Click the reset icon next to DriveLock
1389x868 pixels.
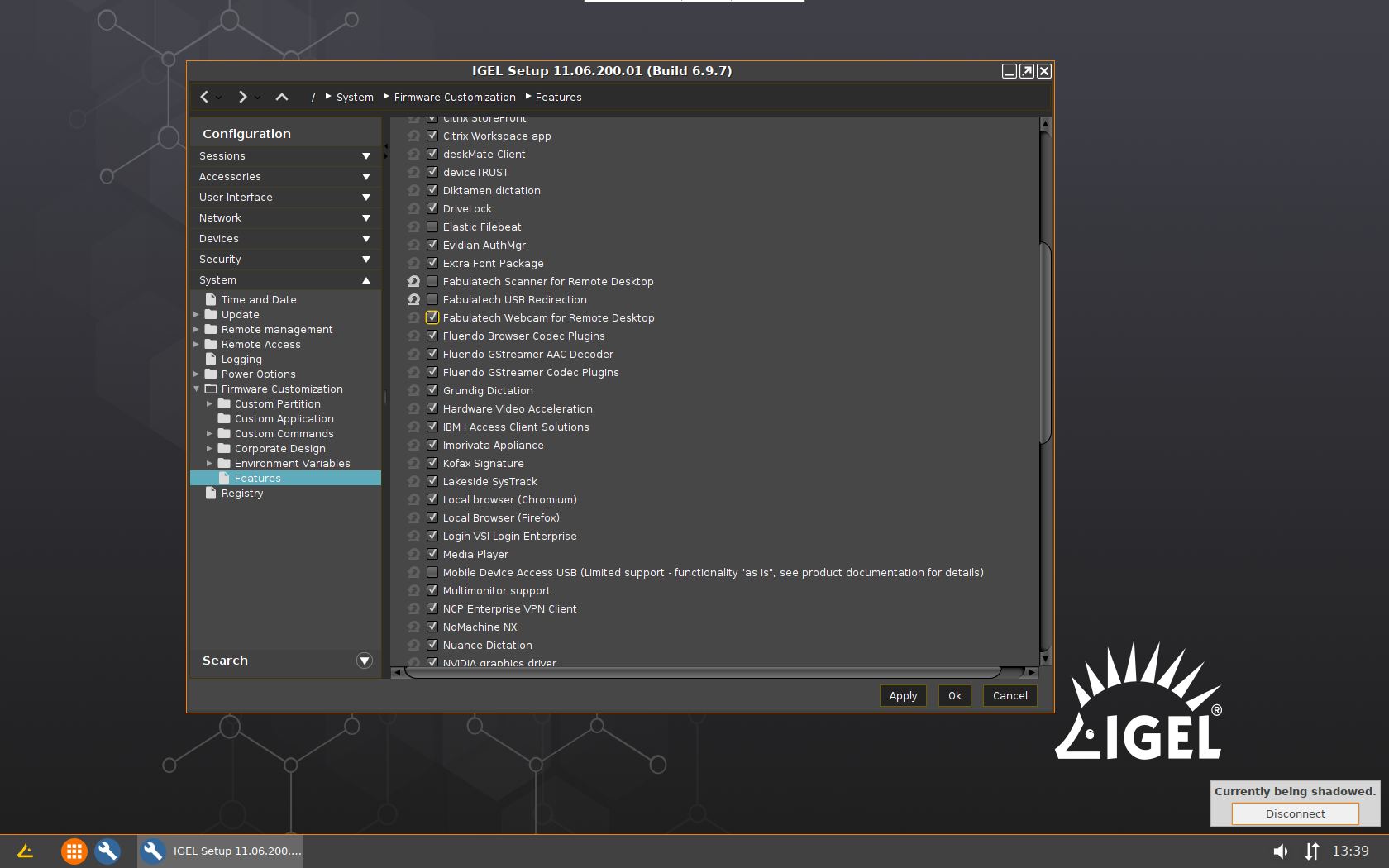tap(414, 209)
